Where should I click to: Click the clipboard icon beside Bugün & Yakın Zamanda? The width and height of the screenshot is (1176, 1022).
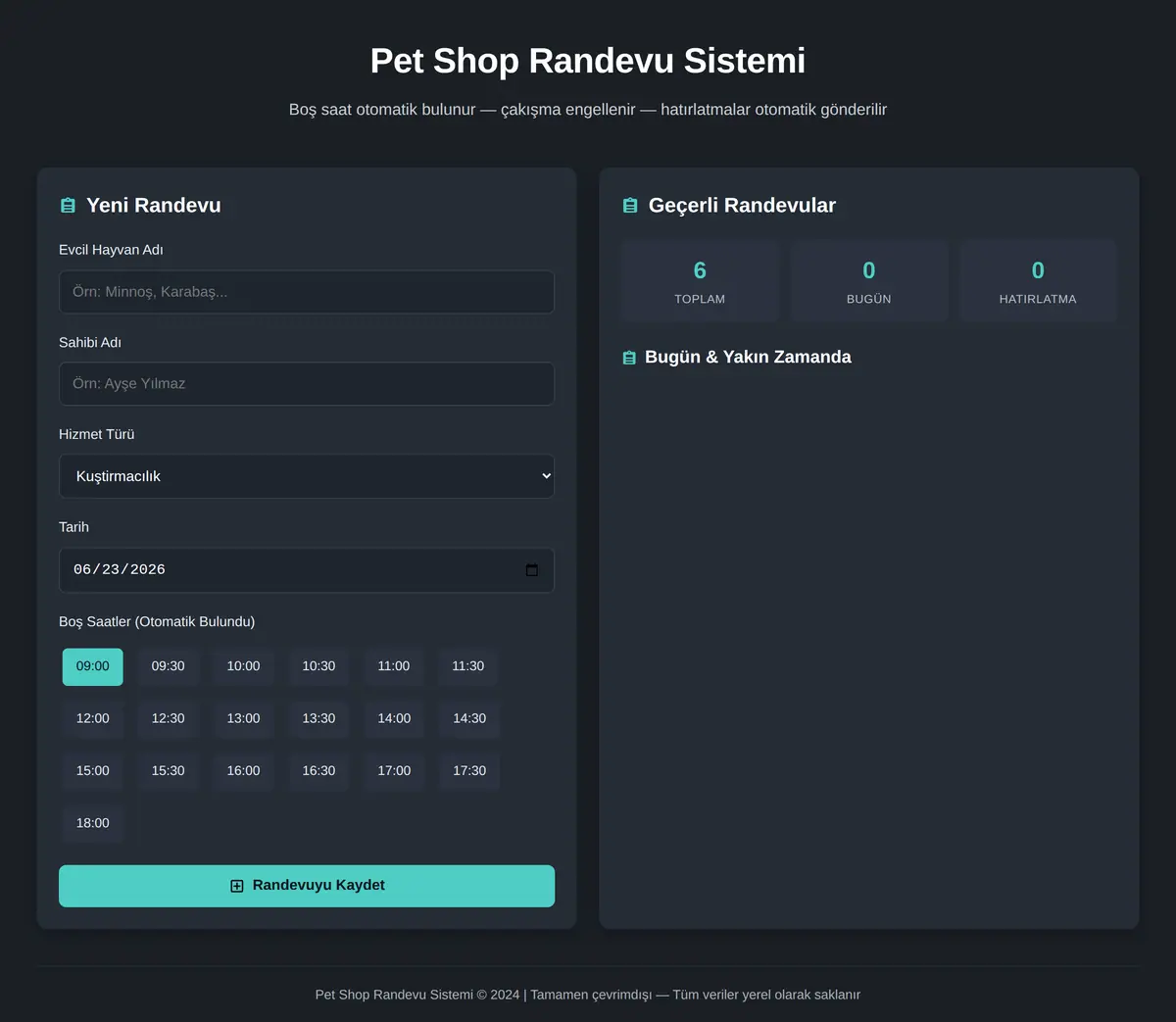coord(629,358)
